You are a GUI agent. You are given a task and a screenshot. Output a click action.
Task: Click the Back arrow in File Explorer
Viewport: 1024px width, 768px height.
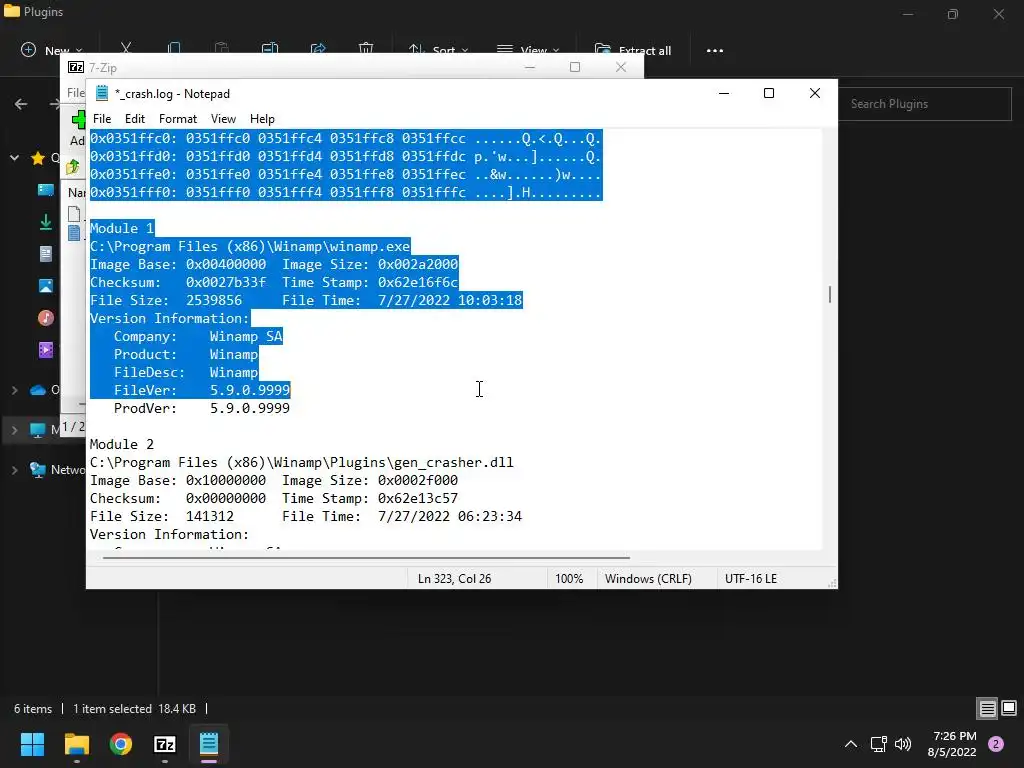pos(21,104)
